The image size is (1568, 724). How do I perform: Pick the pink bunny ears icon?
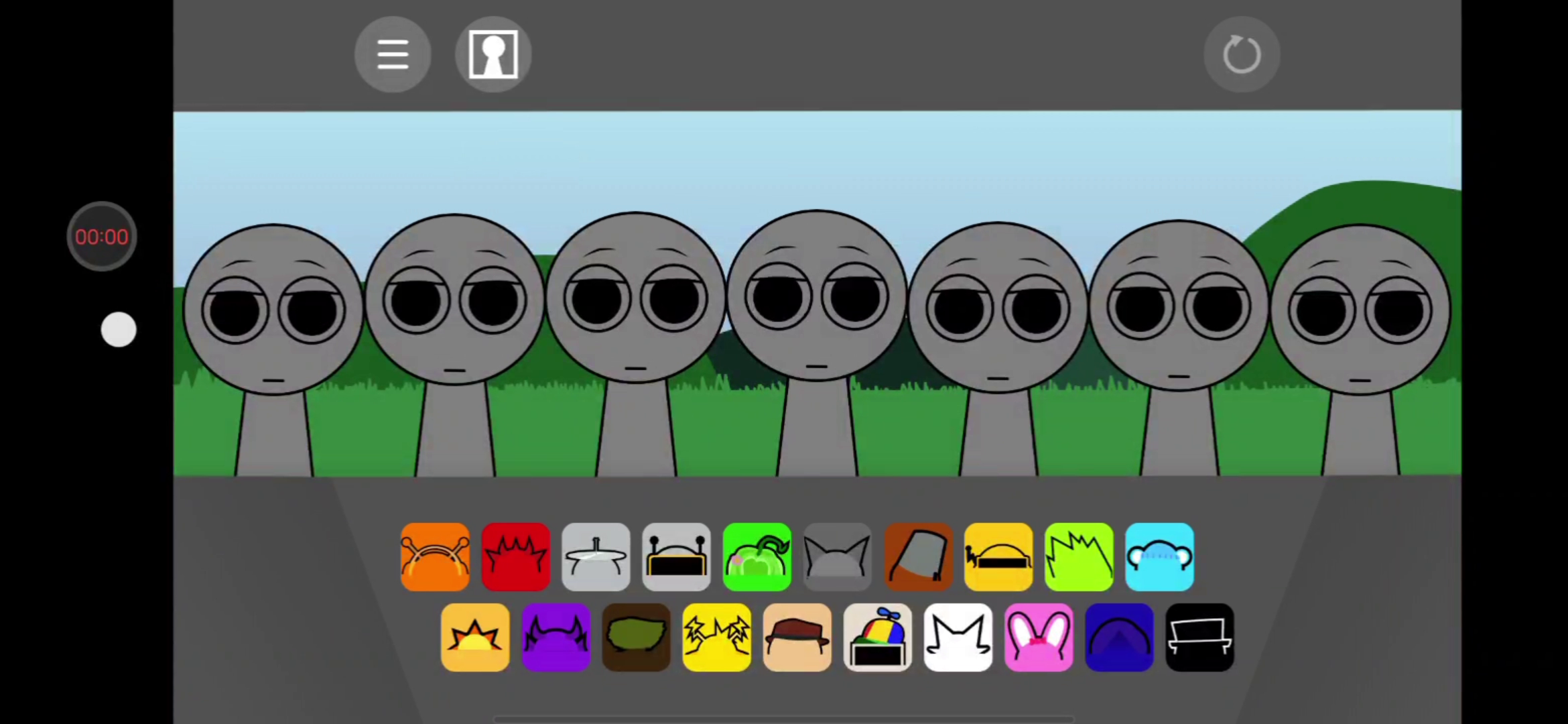click(1038, 638)
